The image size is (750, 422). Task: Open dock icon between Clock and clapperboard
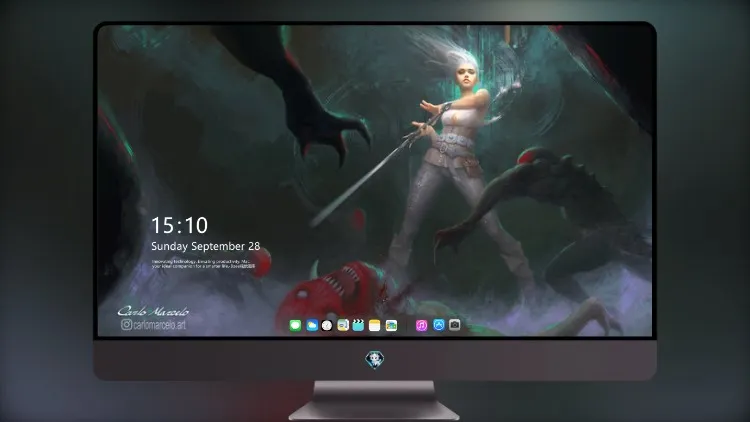342,325
